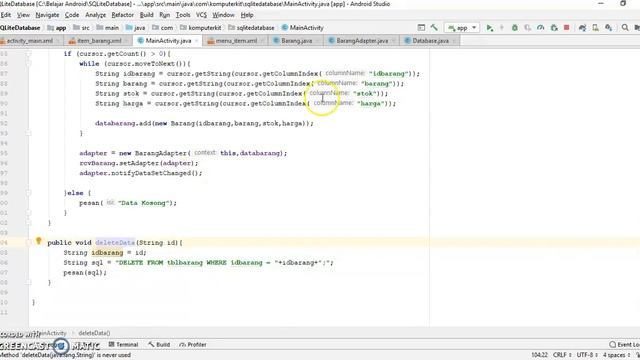Switch to item_barang.xml tab
The height and width of the screenshot is (360, 640).
[x=99, y=41]
